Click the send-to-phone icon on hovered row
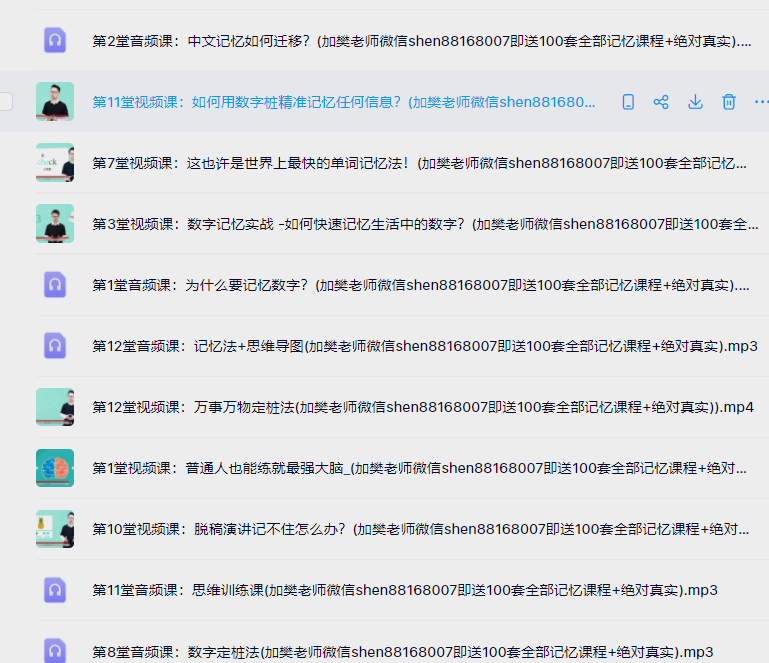This screenshot has width=769, height=663. [628, 102]
